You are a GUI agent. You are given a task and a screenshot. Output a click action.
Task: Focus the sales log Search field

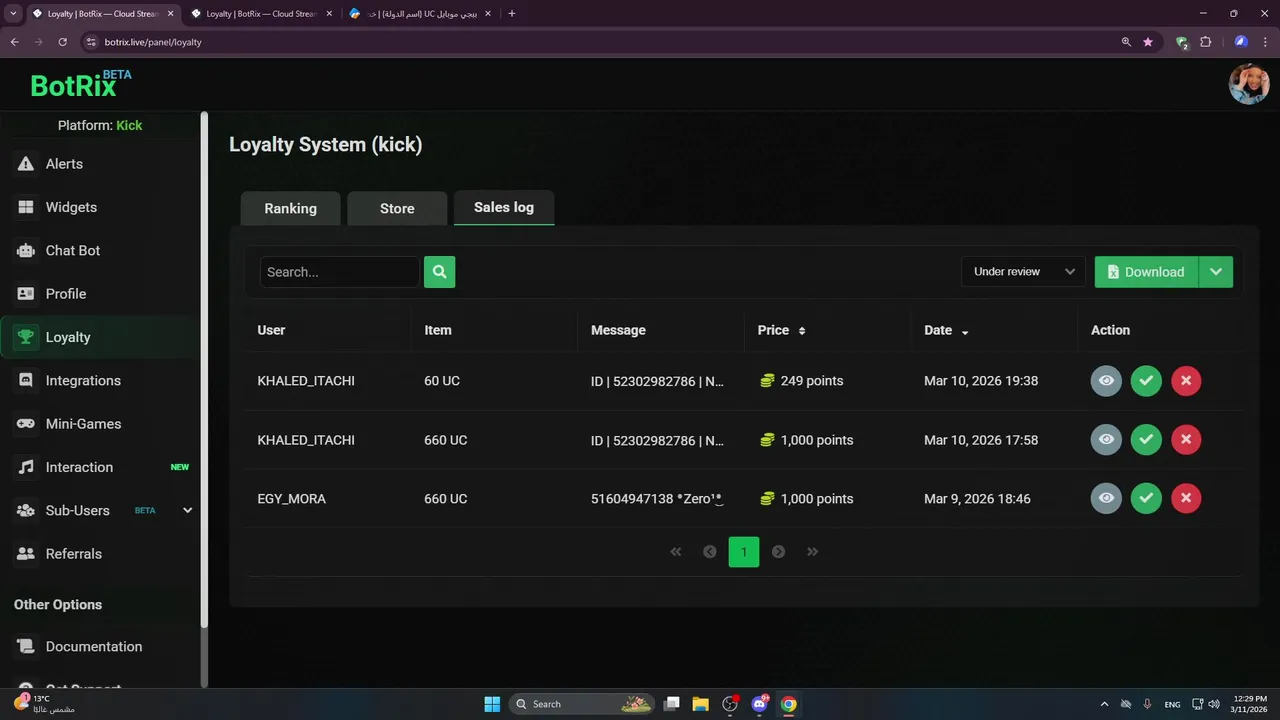coord(339,272)
